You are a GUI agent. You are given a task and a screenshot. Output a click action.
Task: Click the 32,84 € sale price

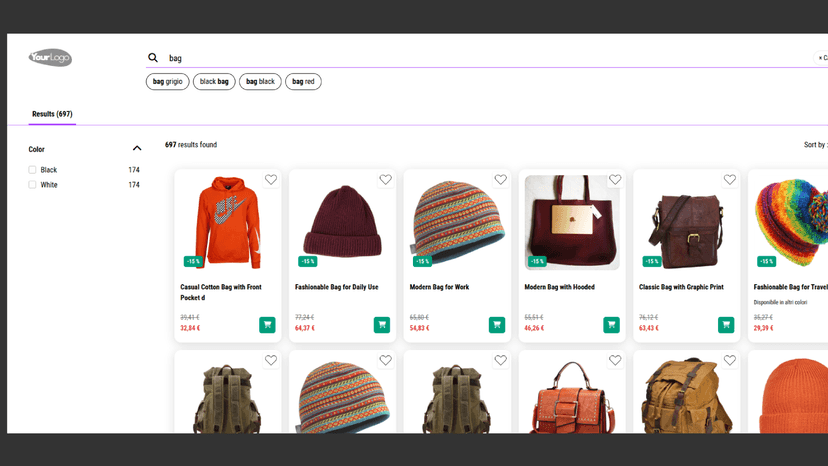[190, 328]
